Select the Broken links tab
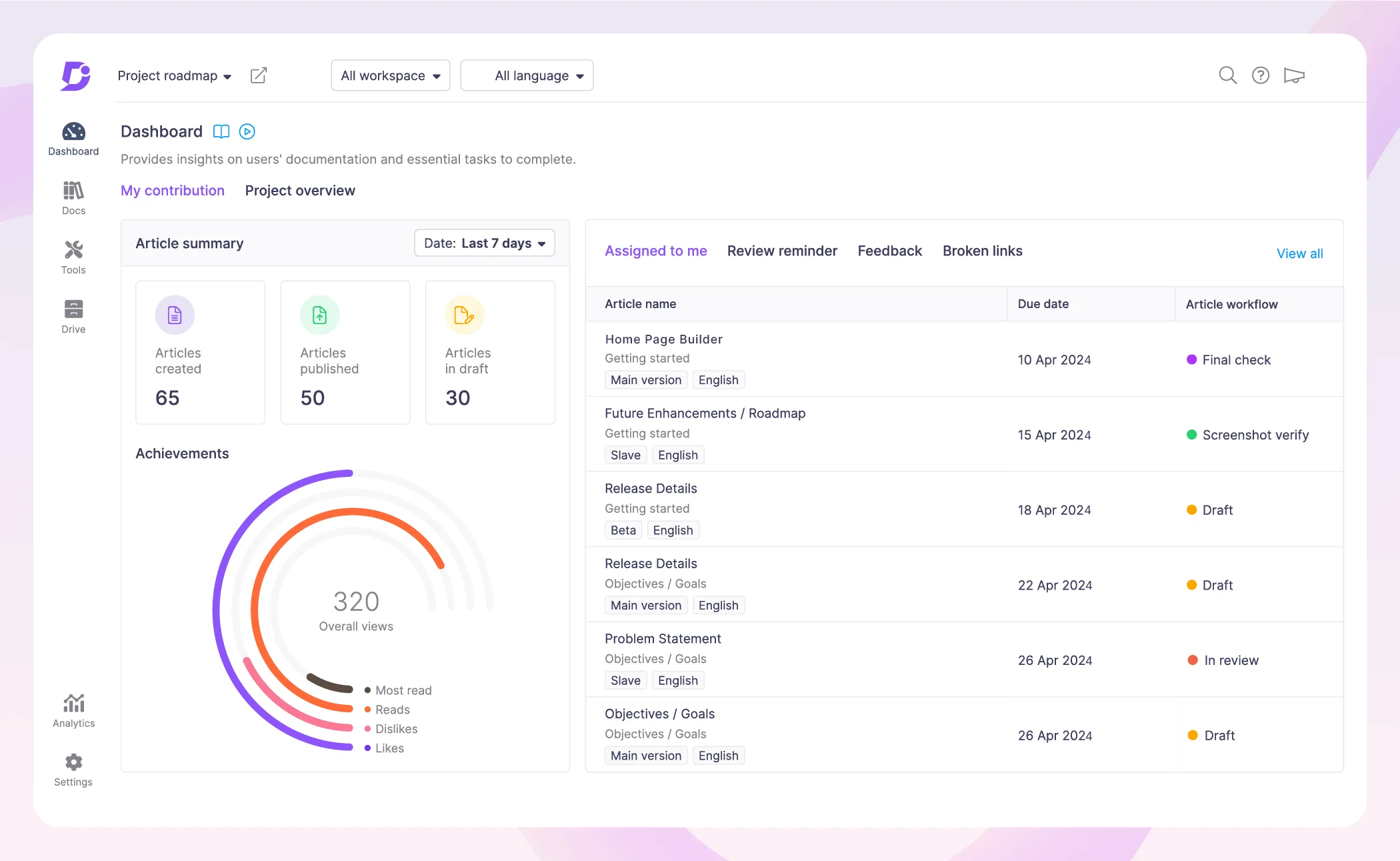 (981, 250)
